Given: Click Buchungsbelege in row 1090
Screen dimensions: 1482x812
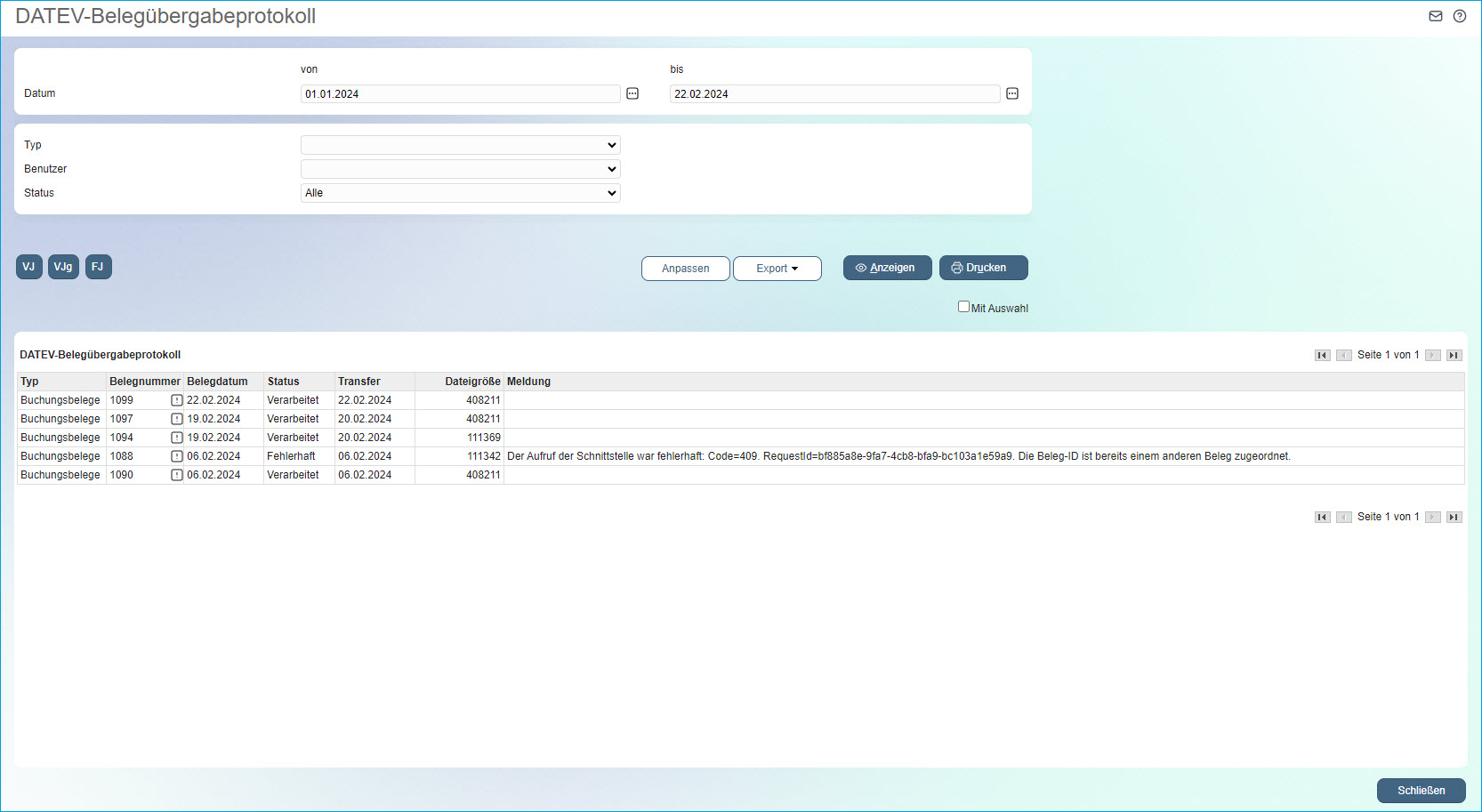Looking at the screenshot, I should point(60,475).
